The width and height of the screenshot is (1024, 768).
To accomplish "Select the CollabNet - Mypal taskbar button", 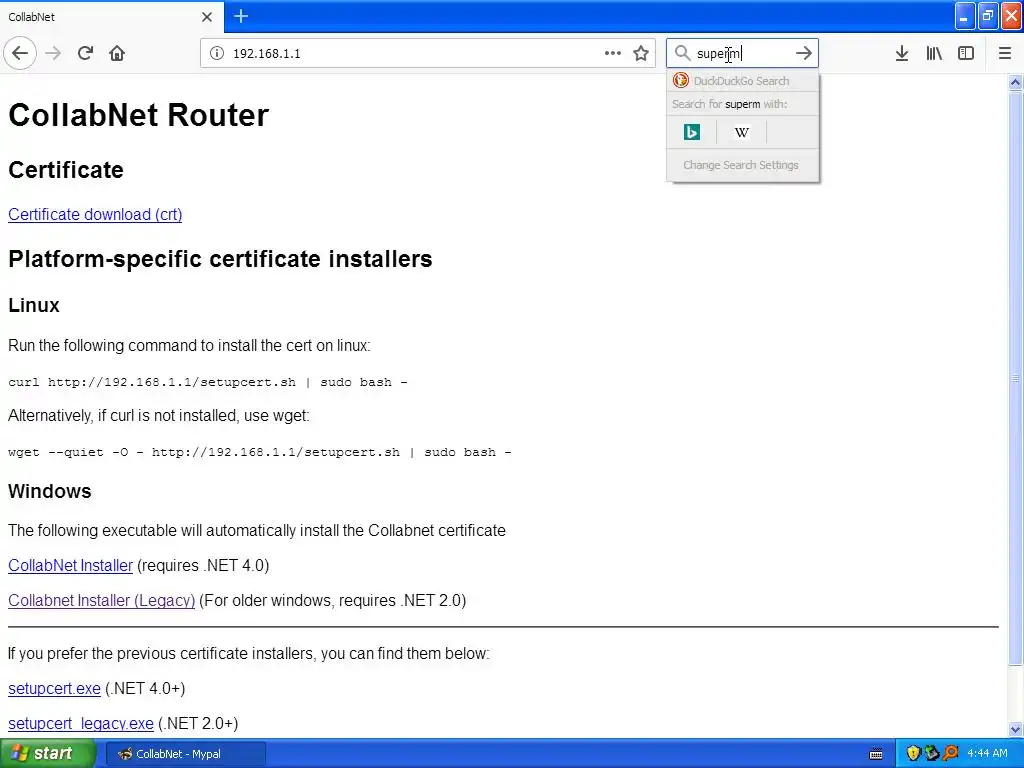I will click(185, 754).
